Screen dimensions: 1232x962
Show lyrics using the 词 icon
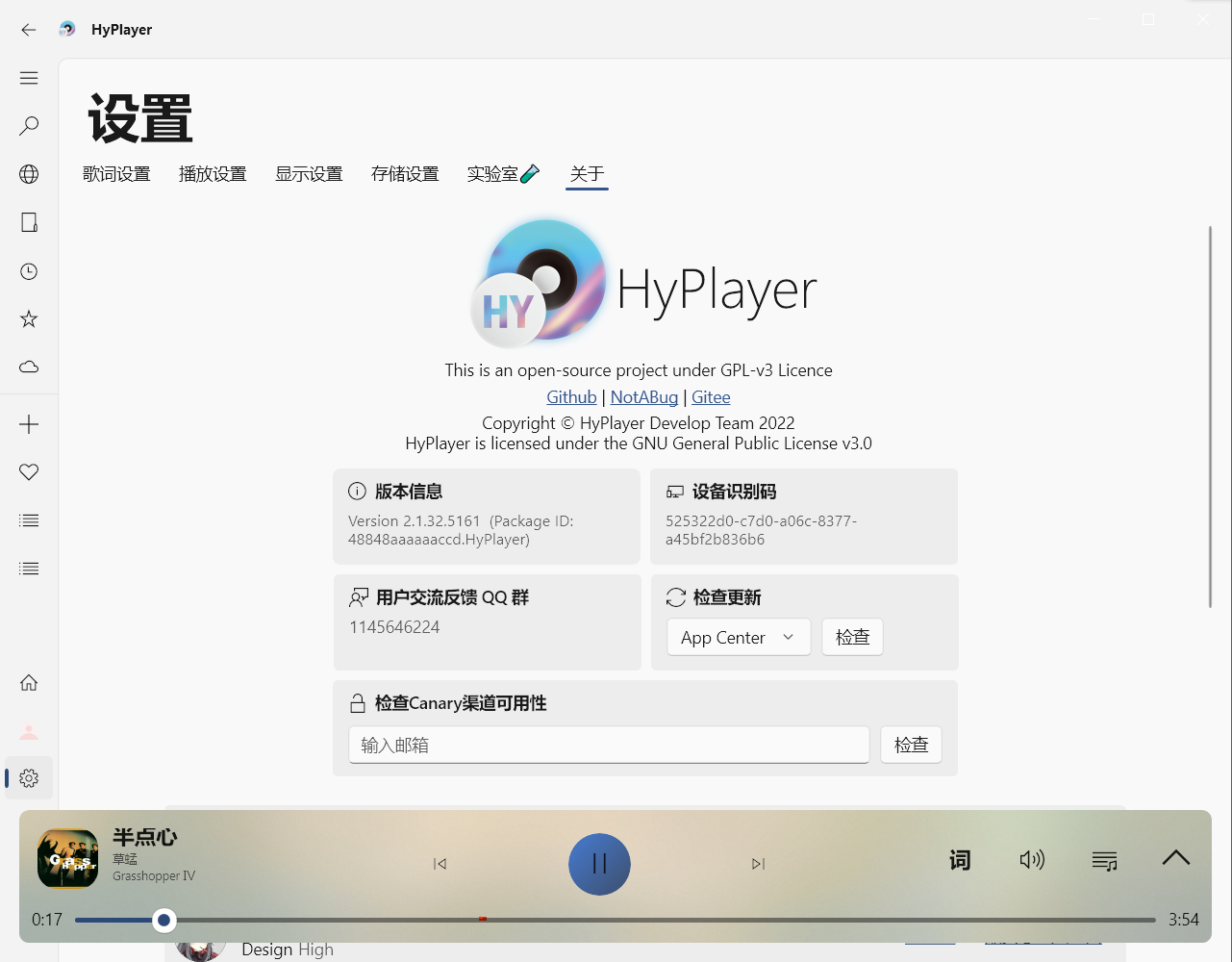[x=959, y=860]
